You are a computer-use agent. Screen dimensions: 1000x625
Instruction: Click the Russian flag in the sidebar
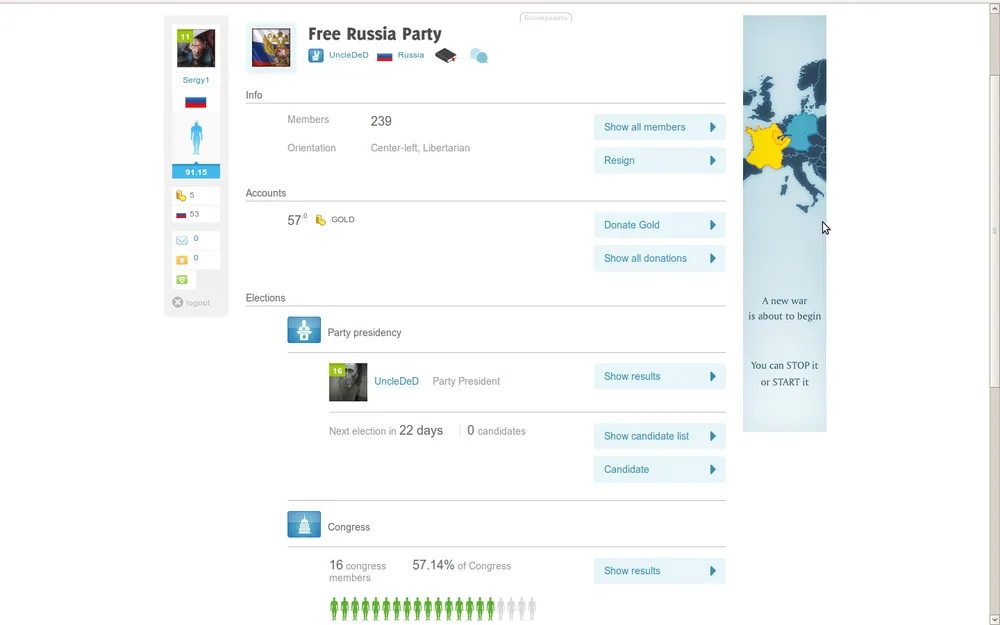click(196, 102)
